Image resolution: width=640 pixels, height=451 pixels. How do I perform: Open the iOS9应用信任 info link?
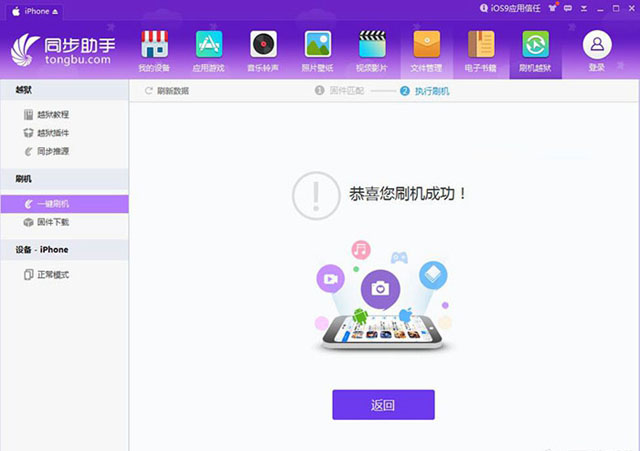(510, 8)
